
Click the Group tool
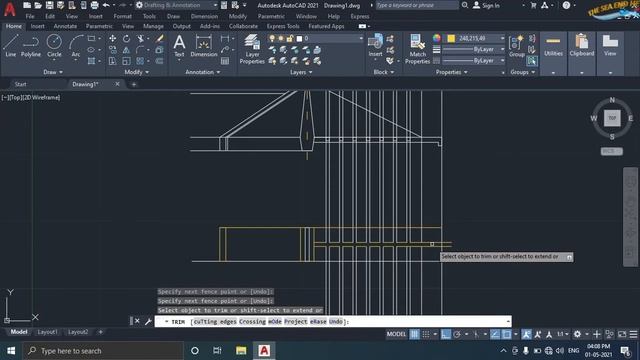click(x=516, y=46)
